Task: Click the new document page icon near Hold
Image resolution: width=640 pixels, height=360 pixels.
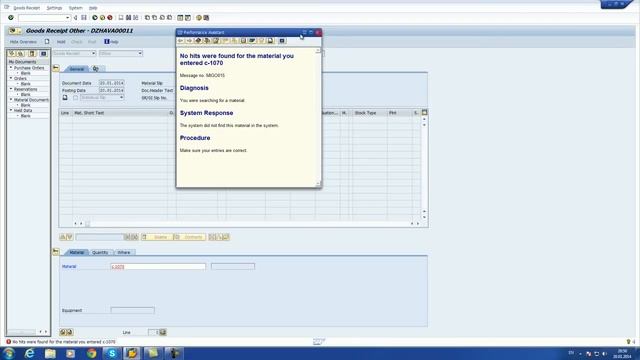Action: pyautogui.click(x=47, y=42)
